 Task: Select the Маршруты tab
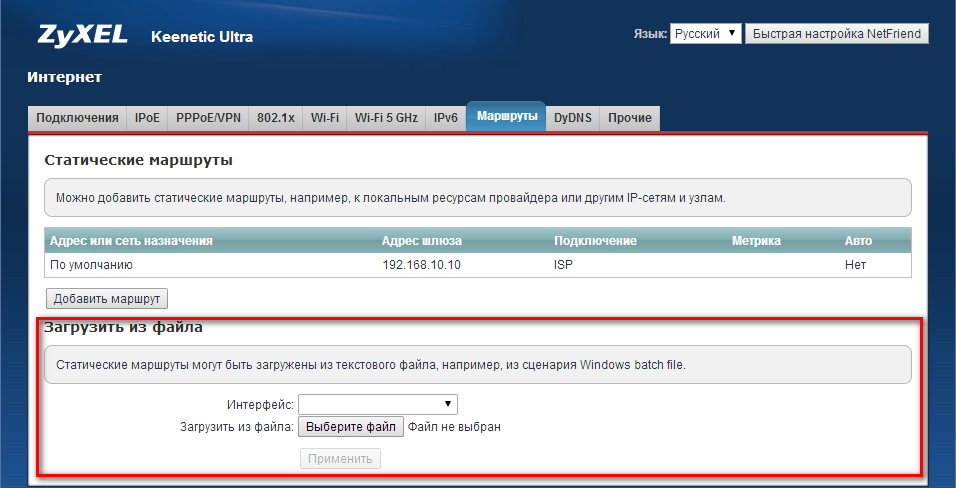pyautogui.click(x=507, y=117)
